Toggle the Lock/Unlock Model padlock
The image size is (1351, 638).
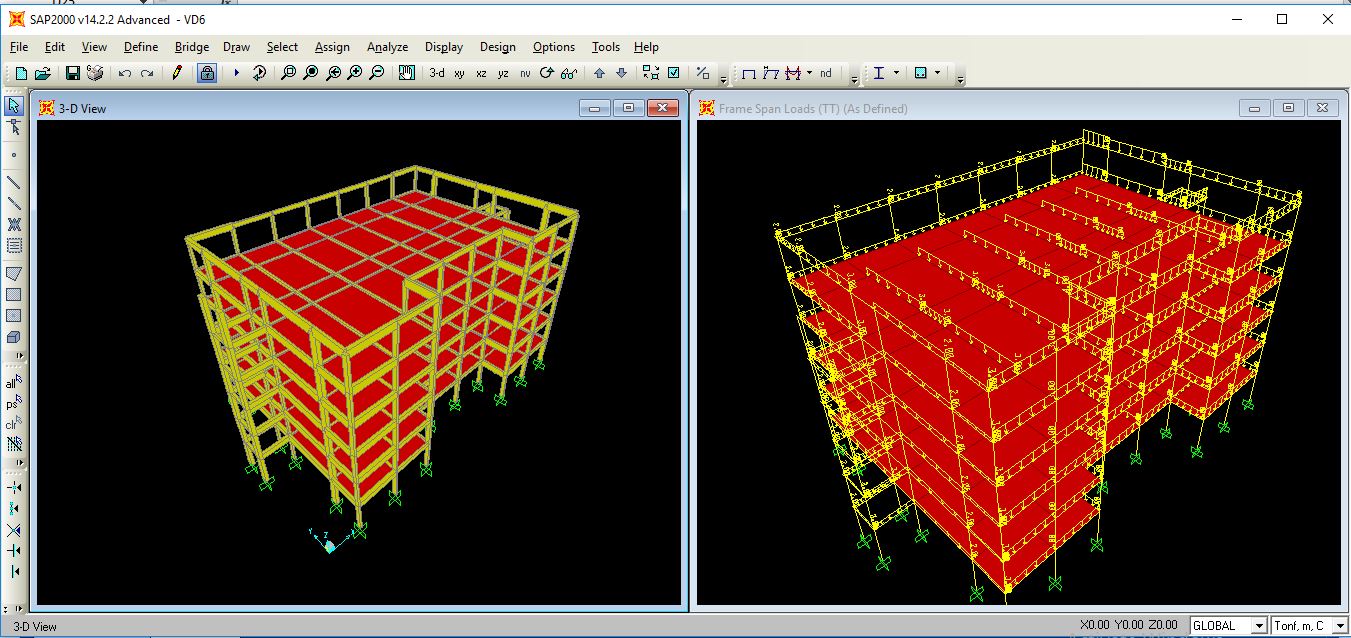point(207,73)
